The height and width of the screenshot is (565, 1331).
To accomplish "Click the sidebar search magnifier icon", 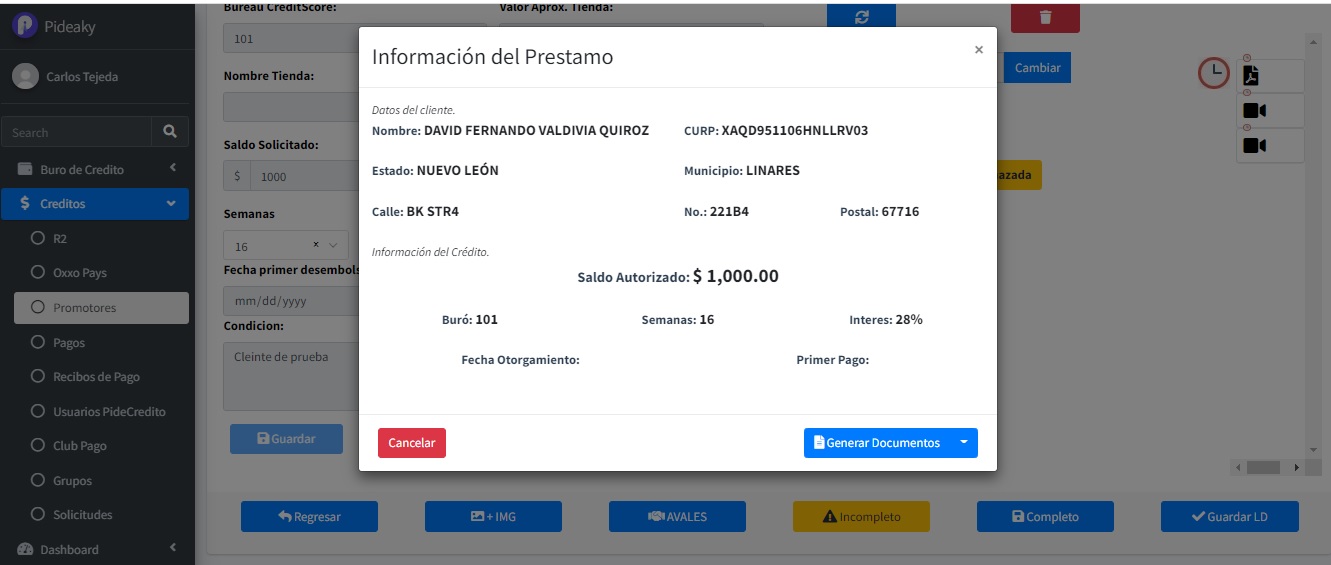I will 170,131.
